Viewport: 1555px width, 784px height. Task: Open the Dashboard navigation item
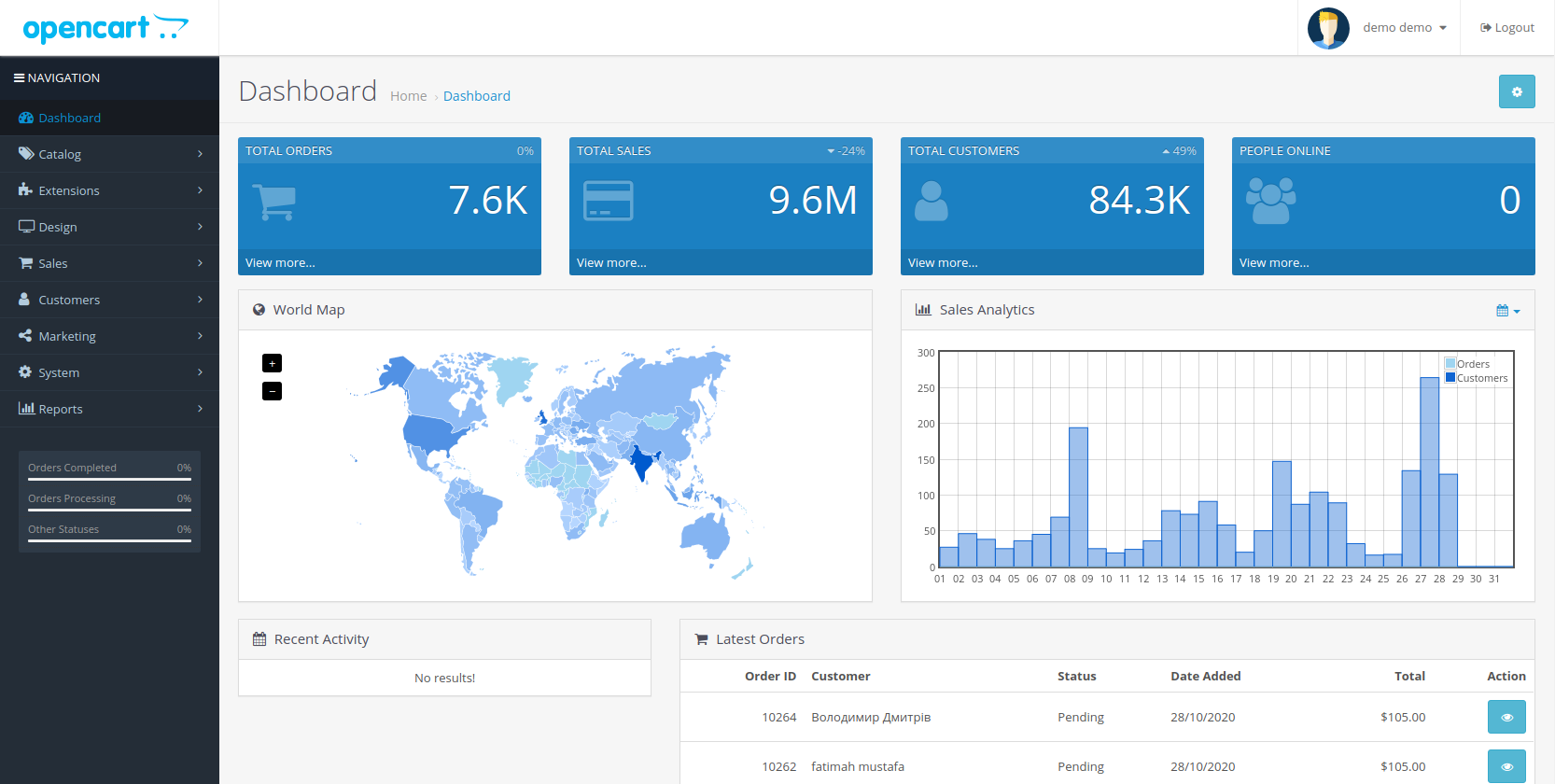(x=70, y=118)
